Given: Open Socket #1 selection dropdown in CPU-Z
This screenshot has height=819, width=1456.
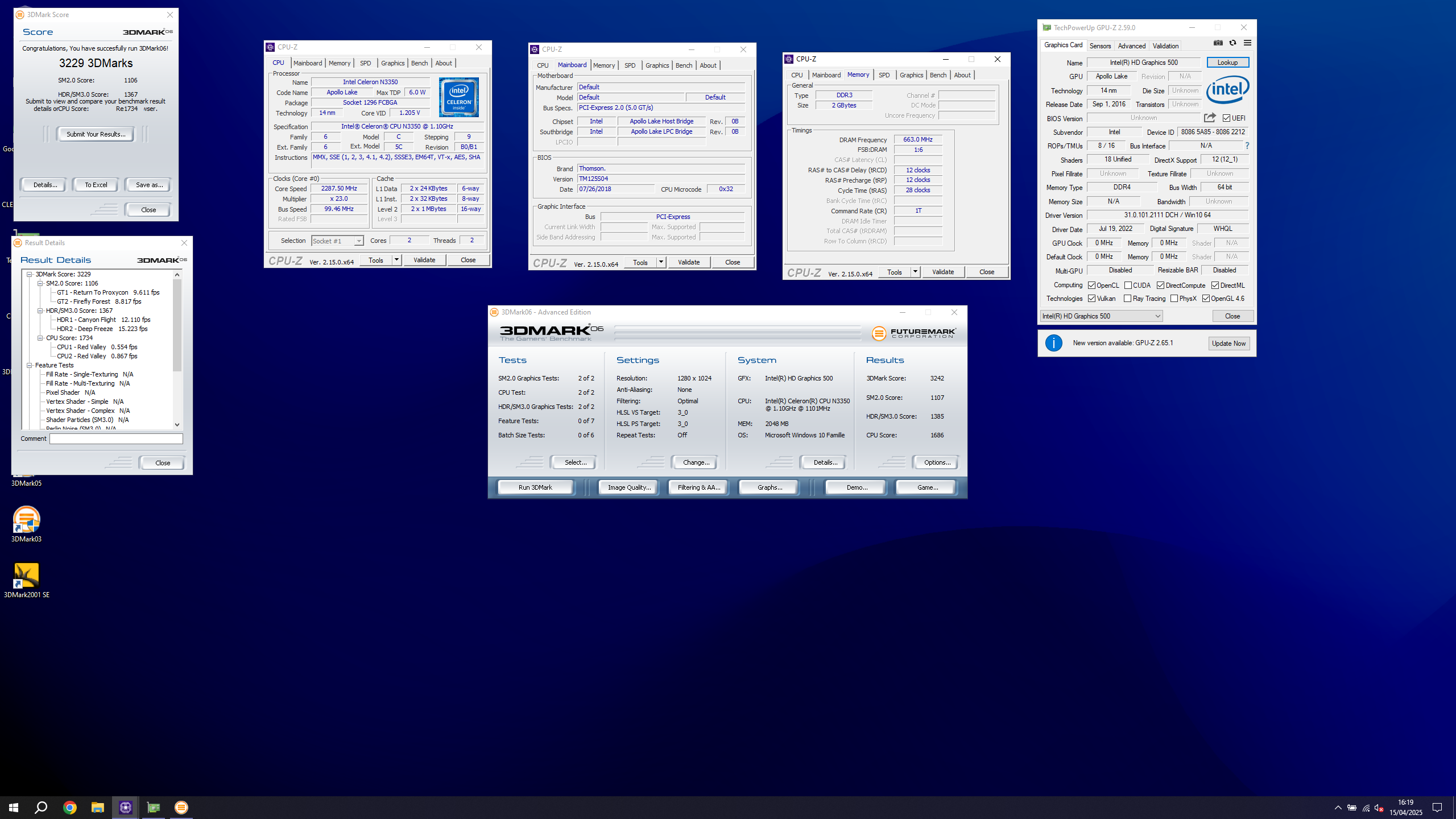Looking at the screenshot, I should click(337, 241).
